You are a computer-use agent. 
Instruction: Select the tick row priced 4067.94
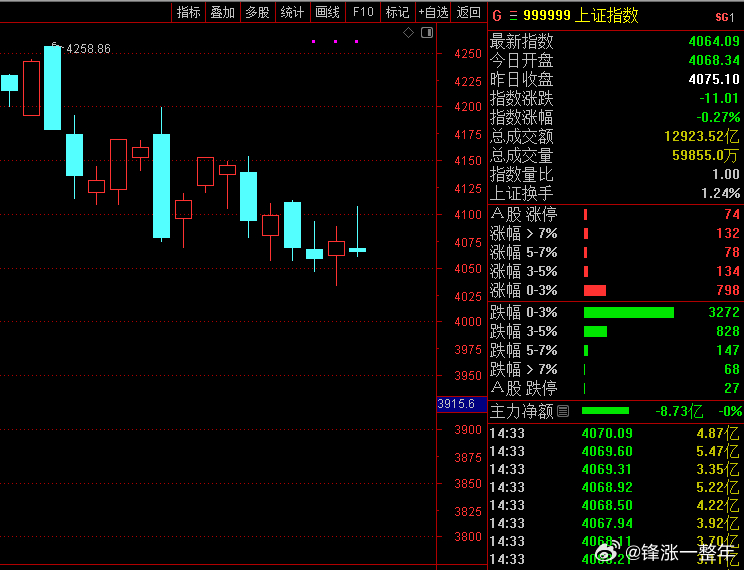[614, 523]
